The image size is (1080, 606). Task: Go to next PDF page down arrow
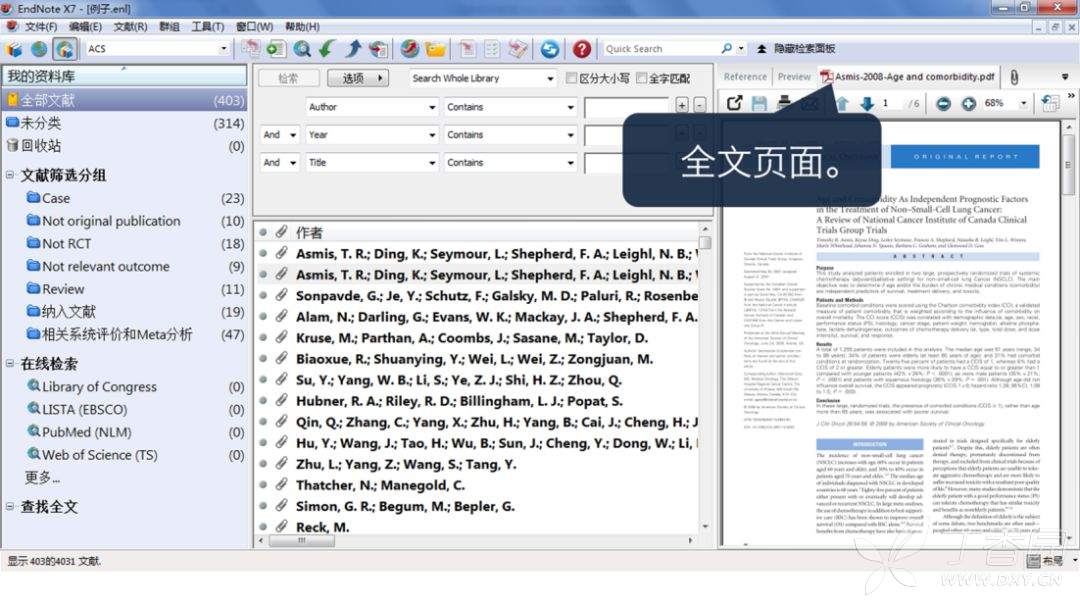point(866,103)
